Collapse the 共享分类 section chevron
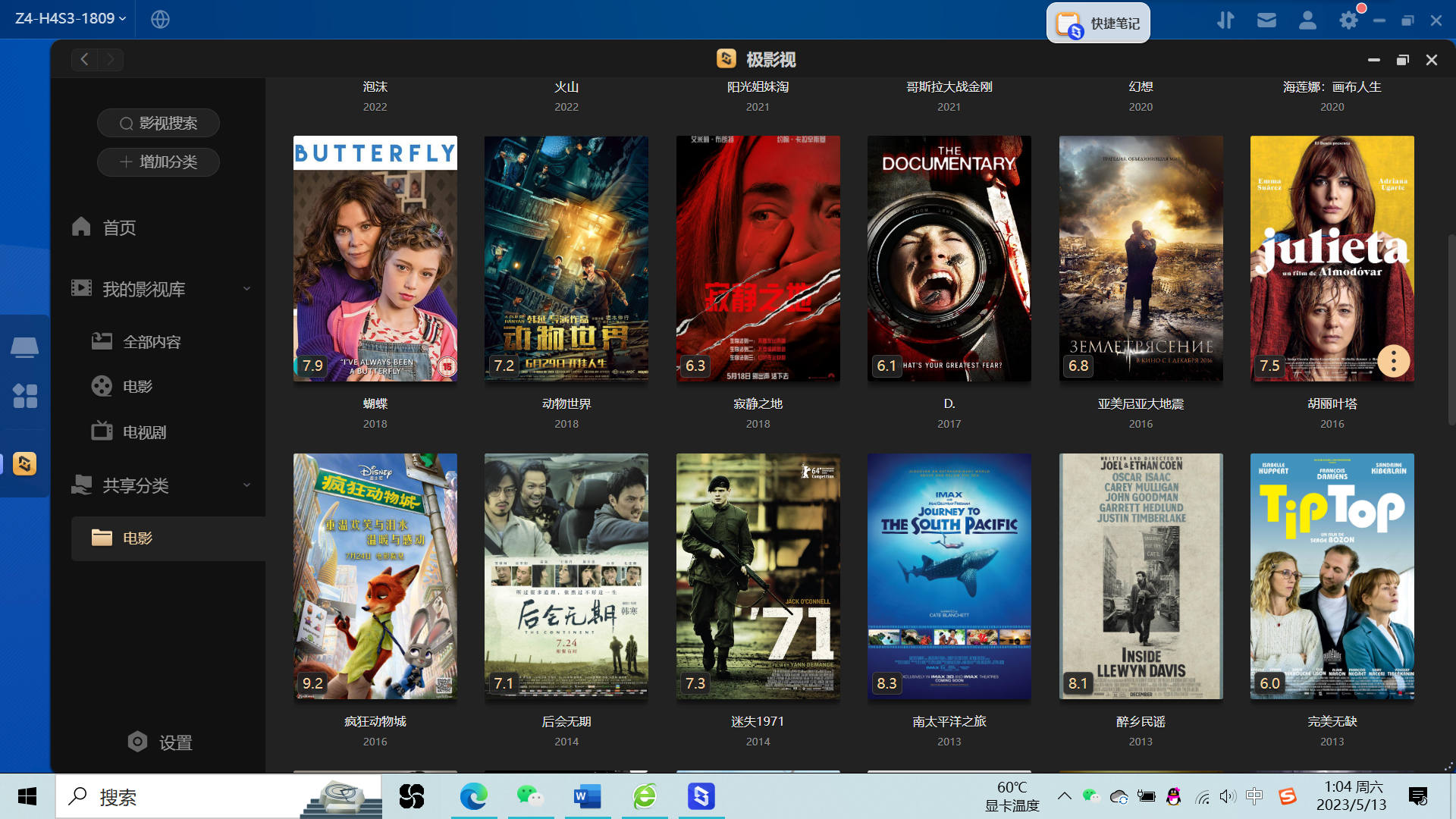Screen dimensions: 1456x819 coord(246,485)
